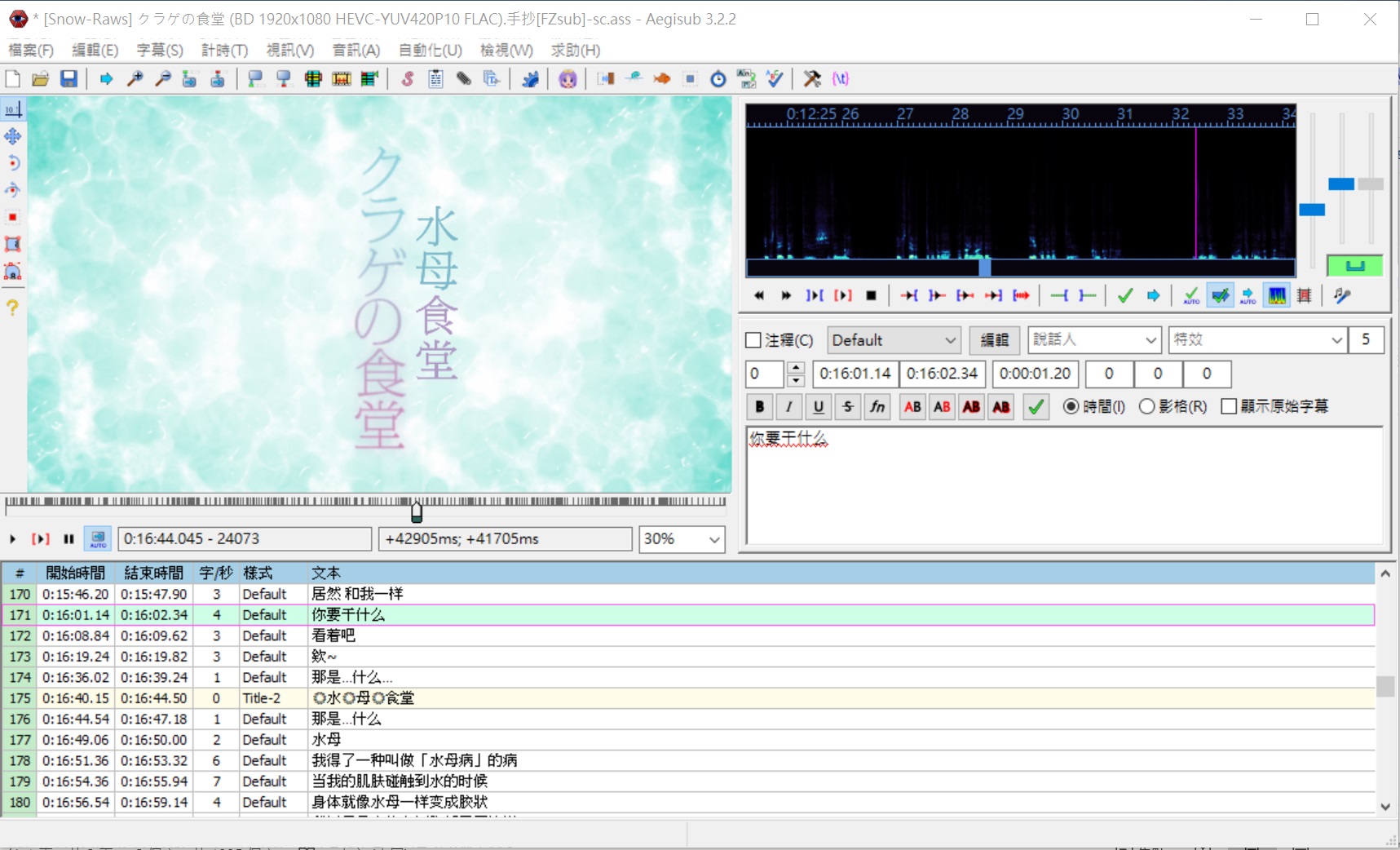Apply underline with the U button

pos(819,406)
